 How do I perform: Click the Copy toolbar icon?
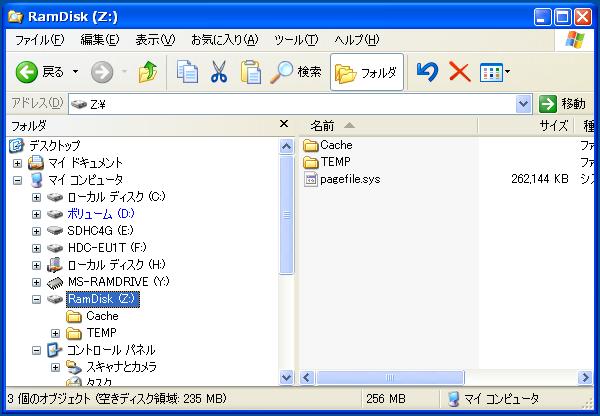point(187,72)
